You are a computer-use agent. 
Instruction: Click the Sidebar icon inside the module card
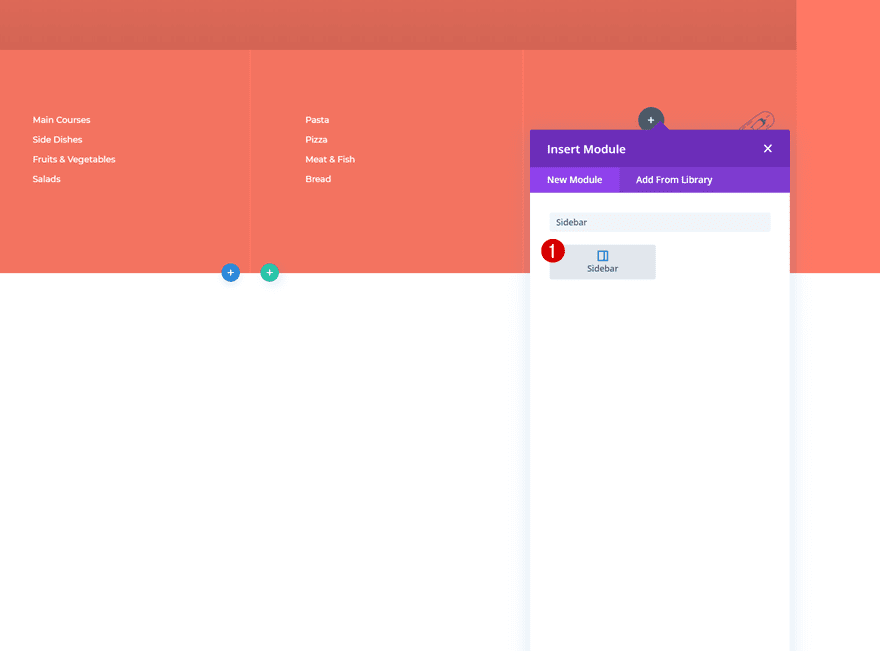[x=602, y=255]
